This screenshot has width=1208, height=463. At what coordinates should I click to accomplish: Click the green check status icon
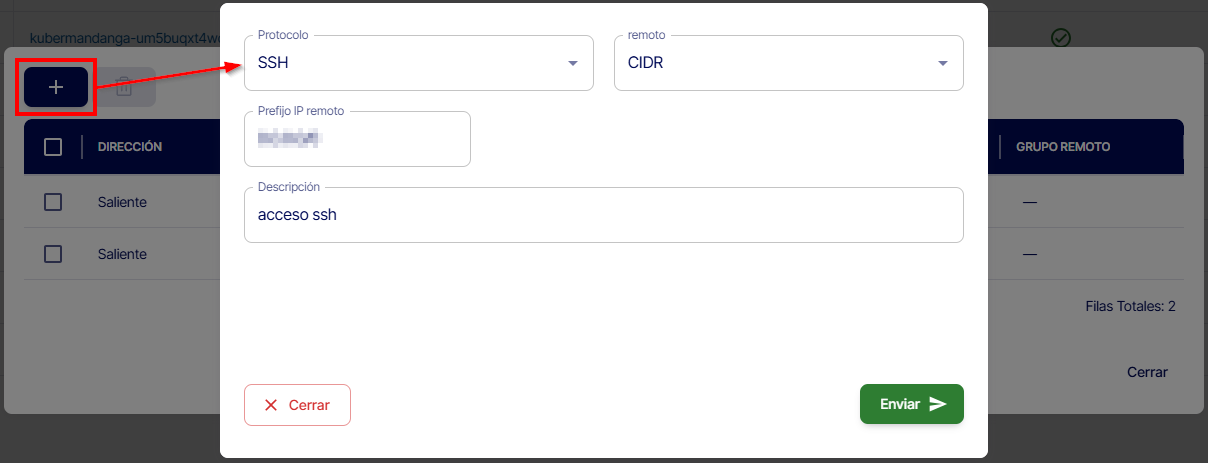coord(1061,37)
